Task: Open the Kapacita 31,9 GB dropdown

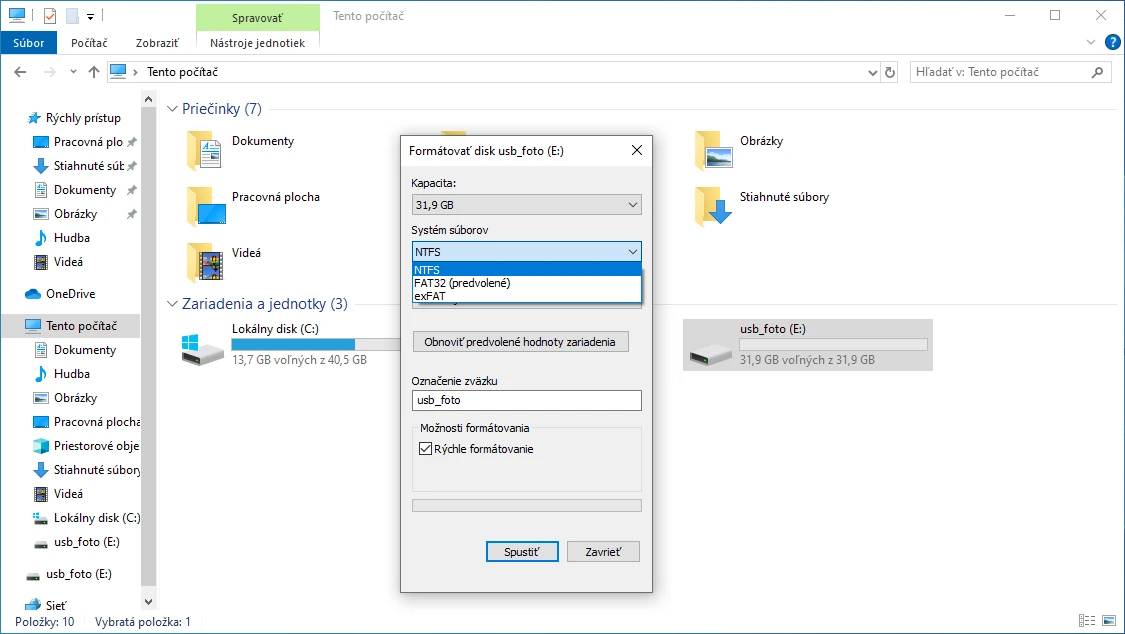Action: pos(527,205)
